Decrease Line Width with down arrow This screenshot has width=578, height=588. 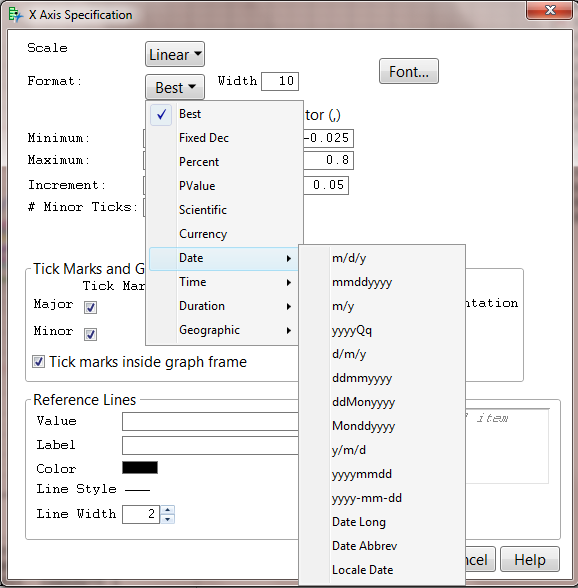167,519
